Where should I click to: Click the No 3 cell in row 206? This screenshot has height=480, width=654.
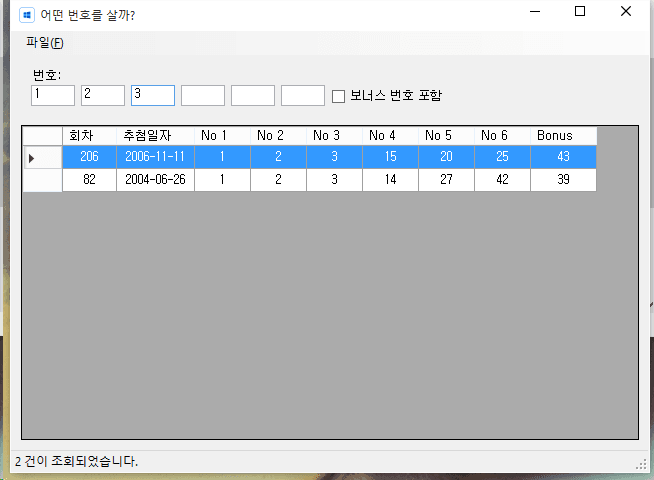(335, 157)
